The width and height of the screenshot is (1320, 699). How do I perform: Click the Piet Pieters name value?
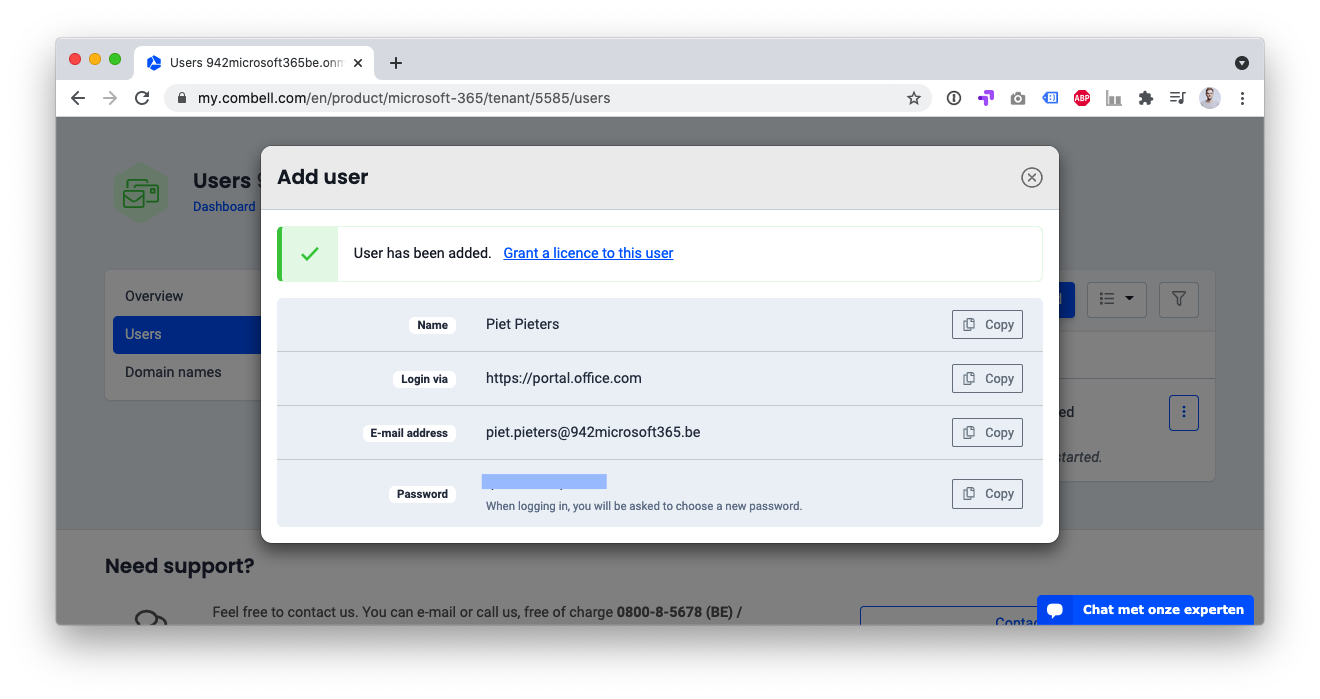tap(523, 325)
